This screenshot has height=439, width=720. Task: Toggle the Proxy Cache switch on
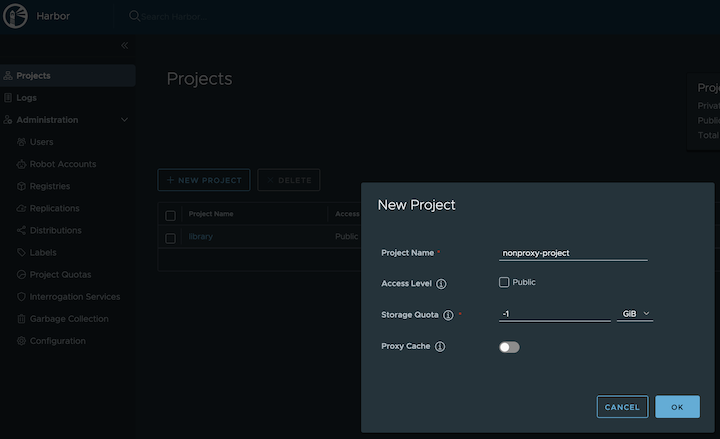[x=509, y=347]
